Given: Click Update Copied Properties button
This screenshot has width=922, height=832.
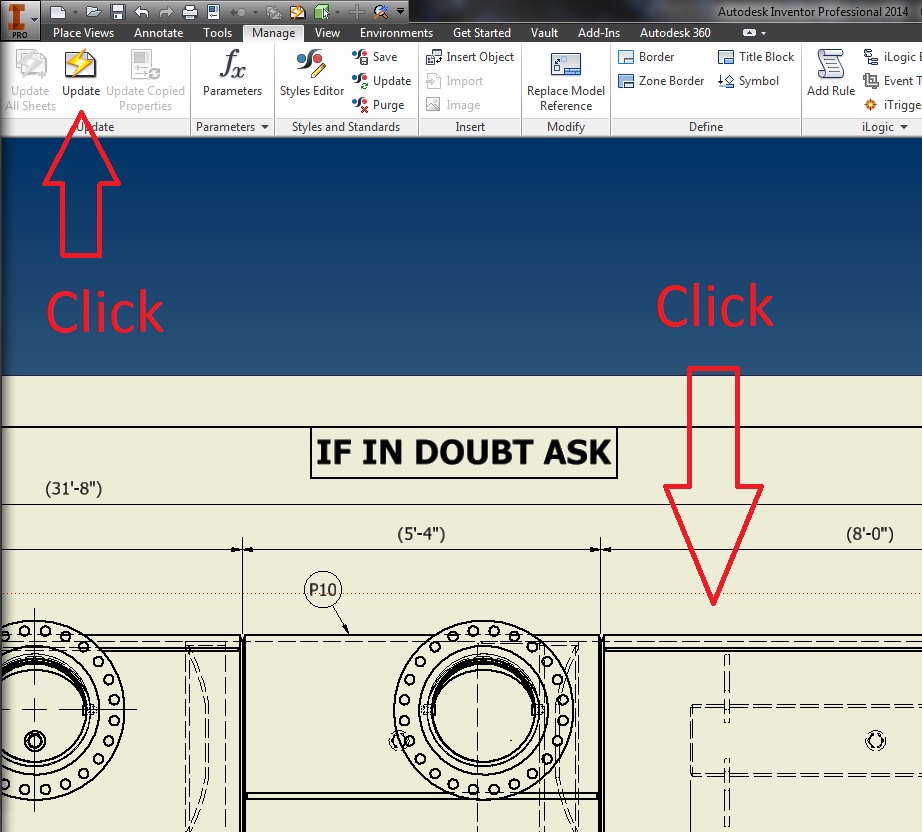Looking at the screenshot, I should tap(145, 81).
